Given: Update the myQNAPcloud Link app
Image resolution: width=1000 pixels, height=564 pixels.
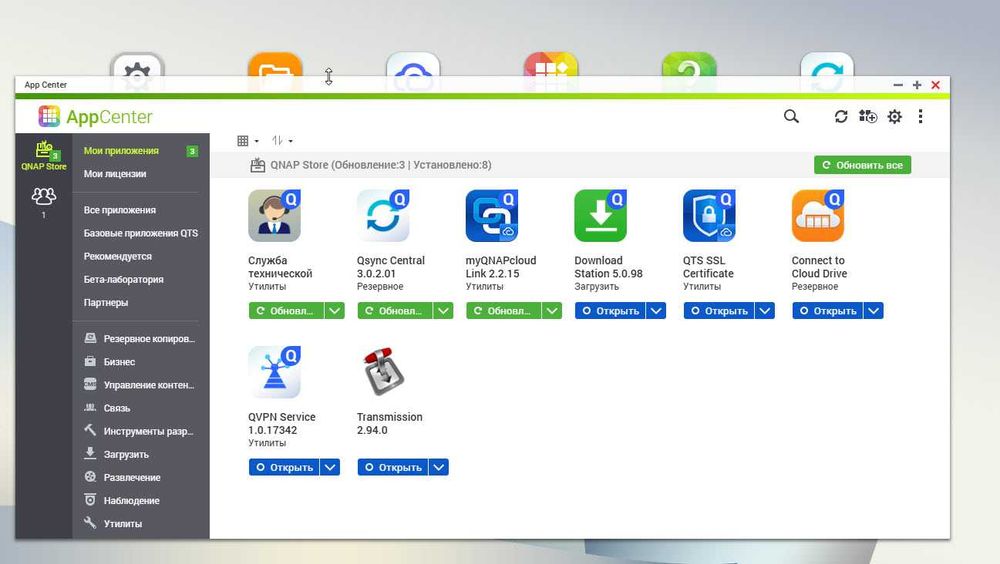Looking at the screenshot, I should pyautogui.click(x=504, y=311).
